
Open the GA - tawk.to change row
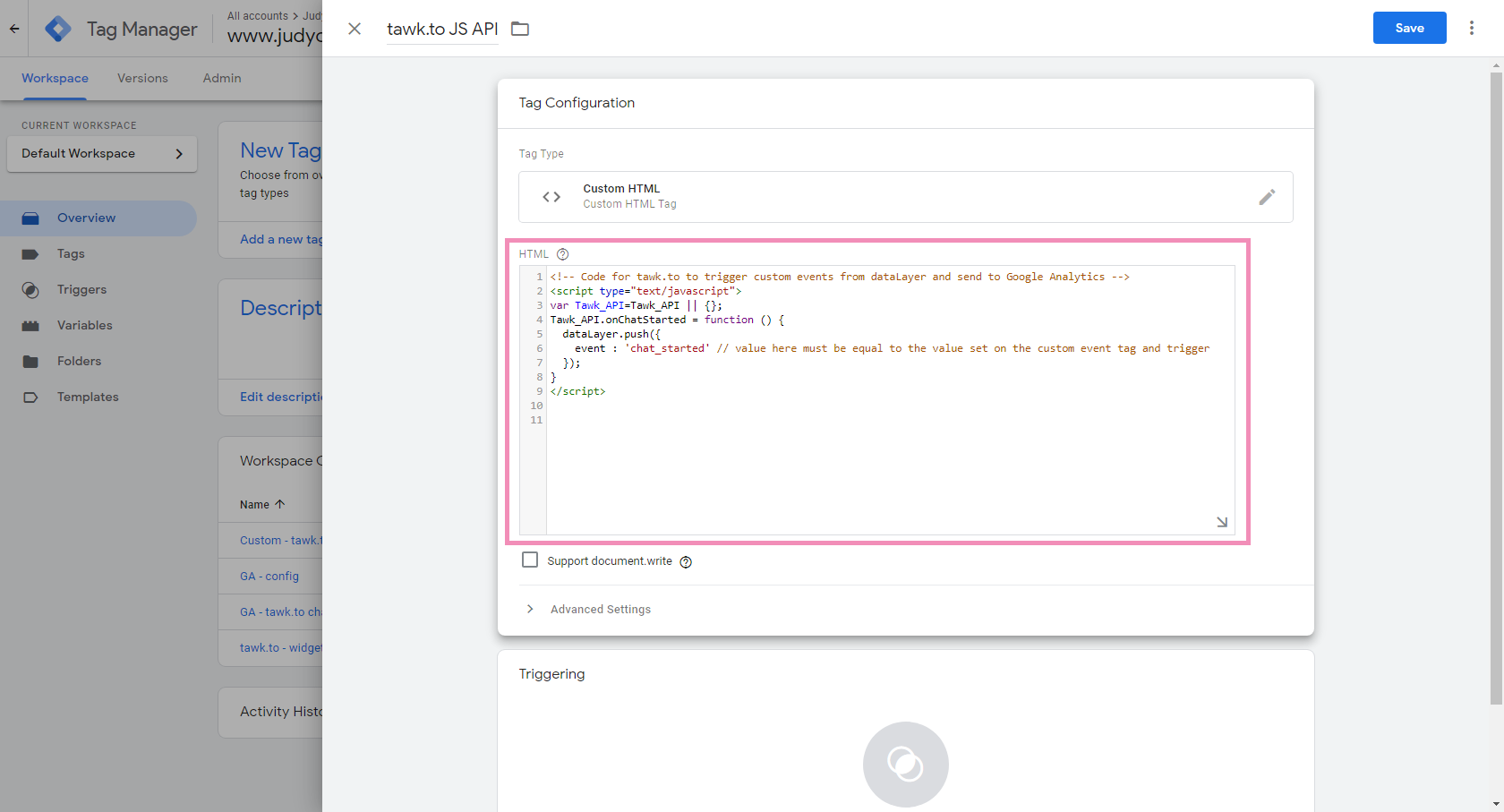point(281,611)
